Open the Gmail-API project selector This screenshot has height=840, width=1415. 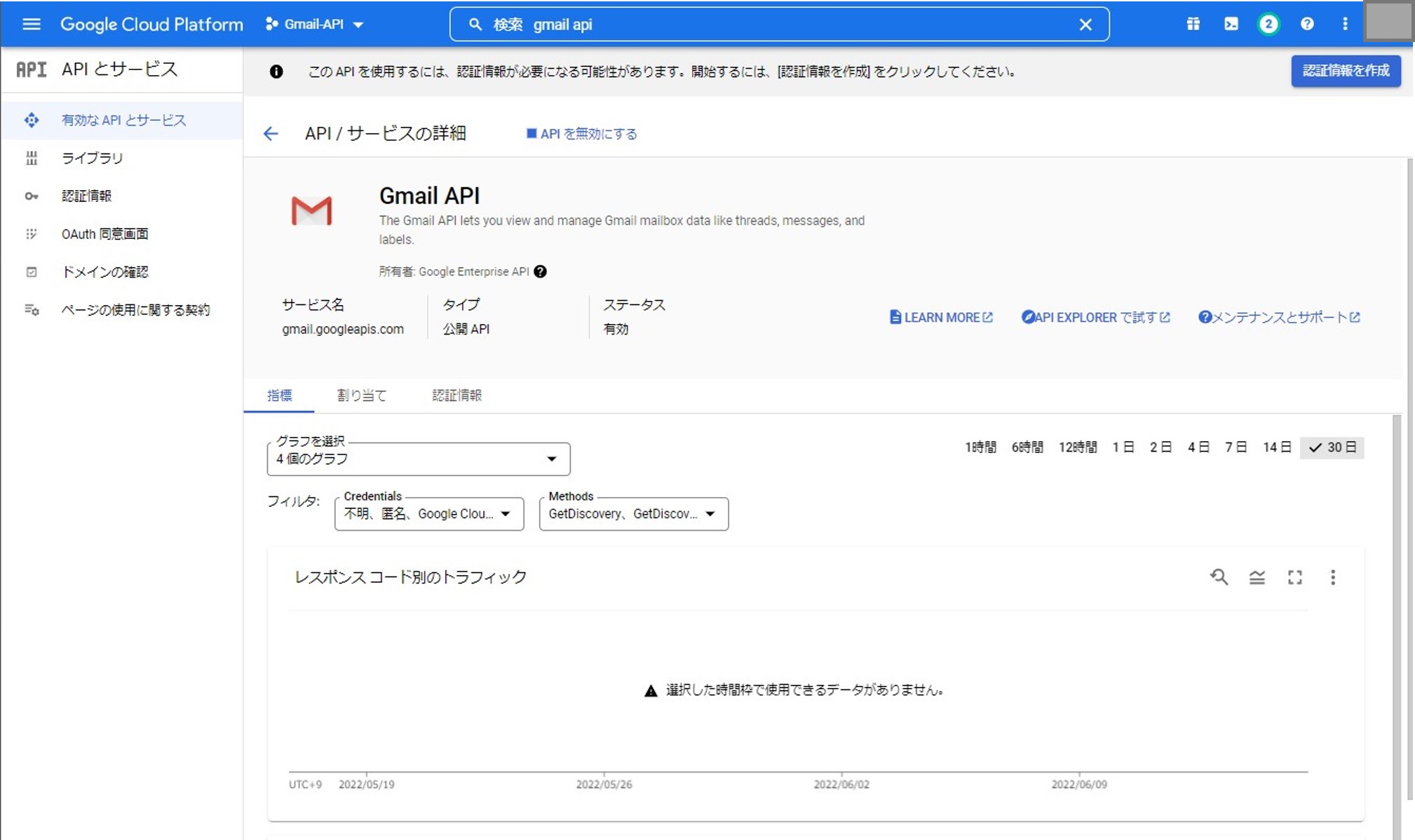click(315, 25)
